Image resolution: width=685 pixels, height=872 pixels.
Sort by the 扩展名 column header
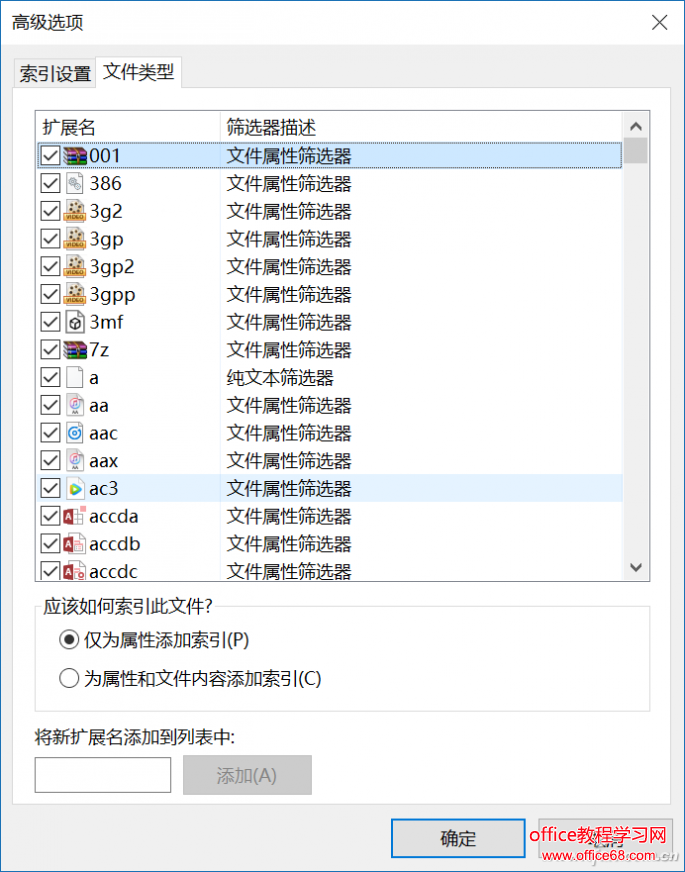(x=128, y=127)
